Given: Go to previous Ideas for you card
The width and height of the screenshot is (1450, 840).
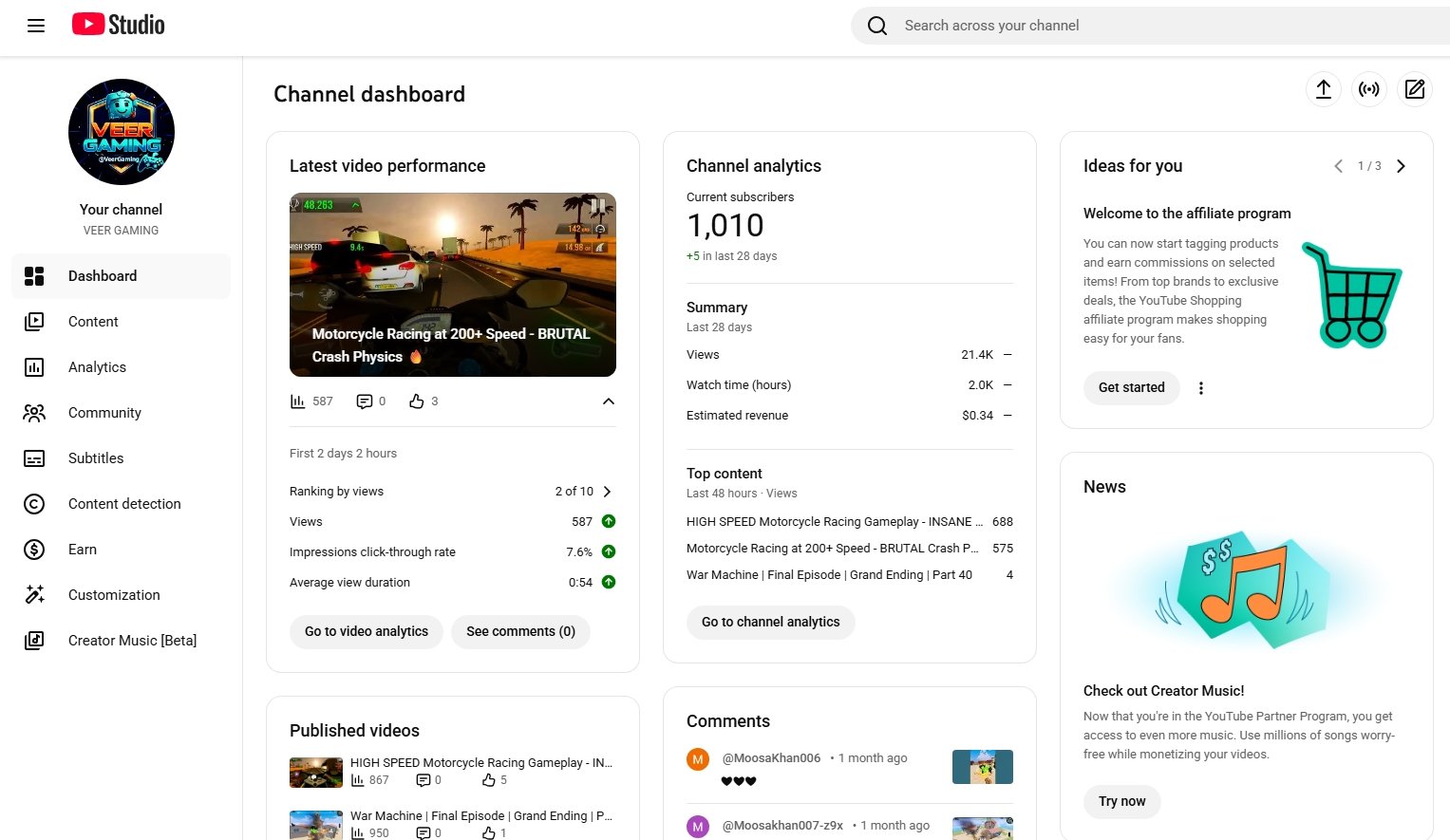Looking at the screenshot, I should (1338, 166).
